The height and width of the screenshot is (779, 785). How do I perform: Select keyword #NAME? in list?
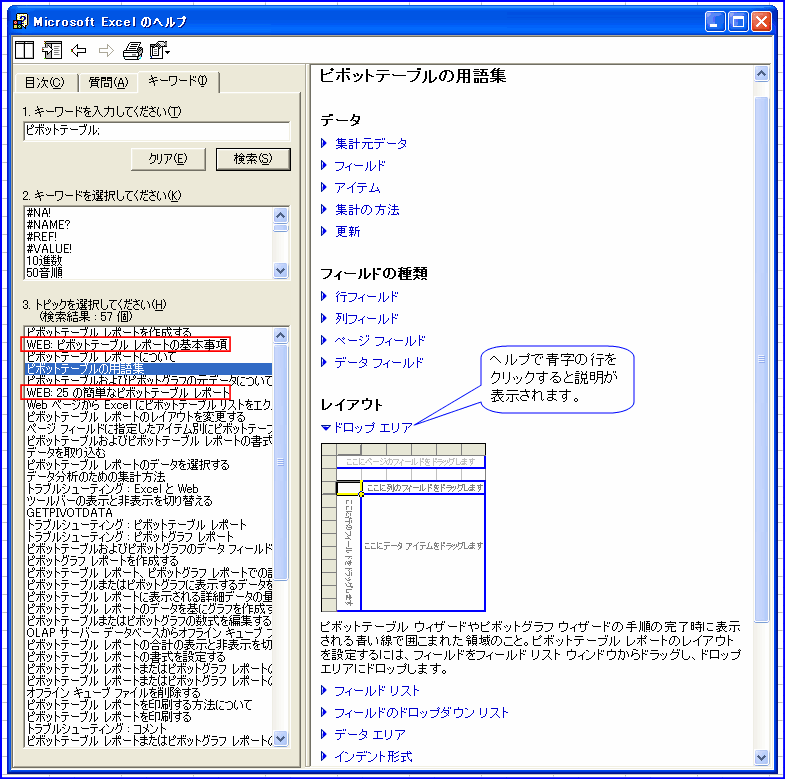point(48,225)
